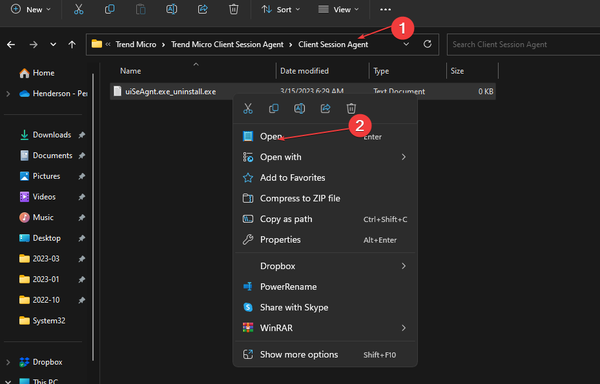Open the View dropdown
Viewport: 600px width, 384px height.
[x=338, y=10]
